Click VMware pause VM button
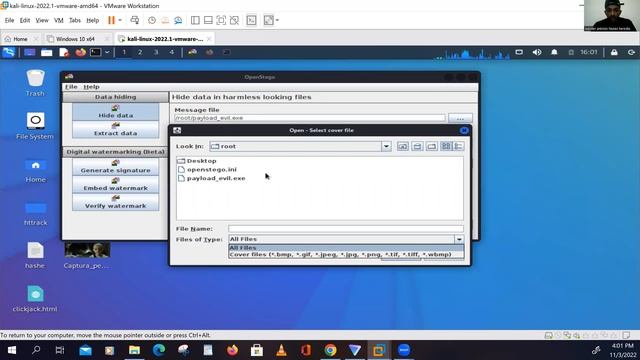The image size is (640, 360). pos(111,20)
